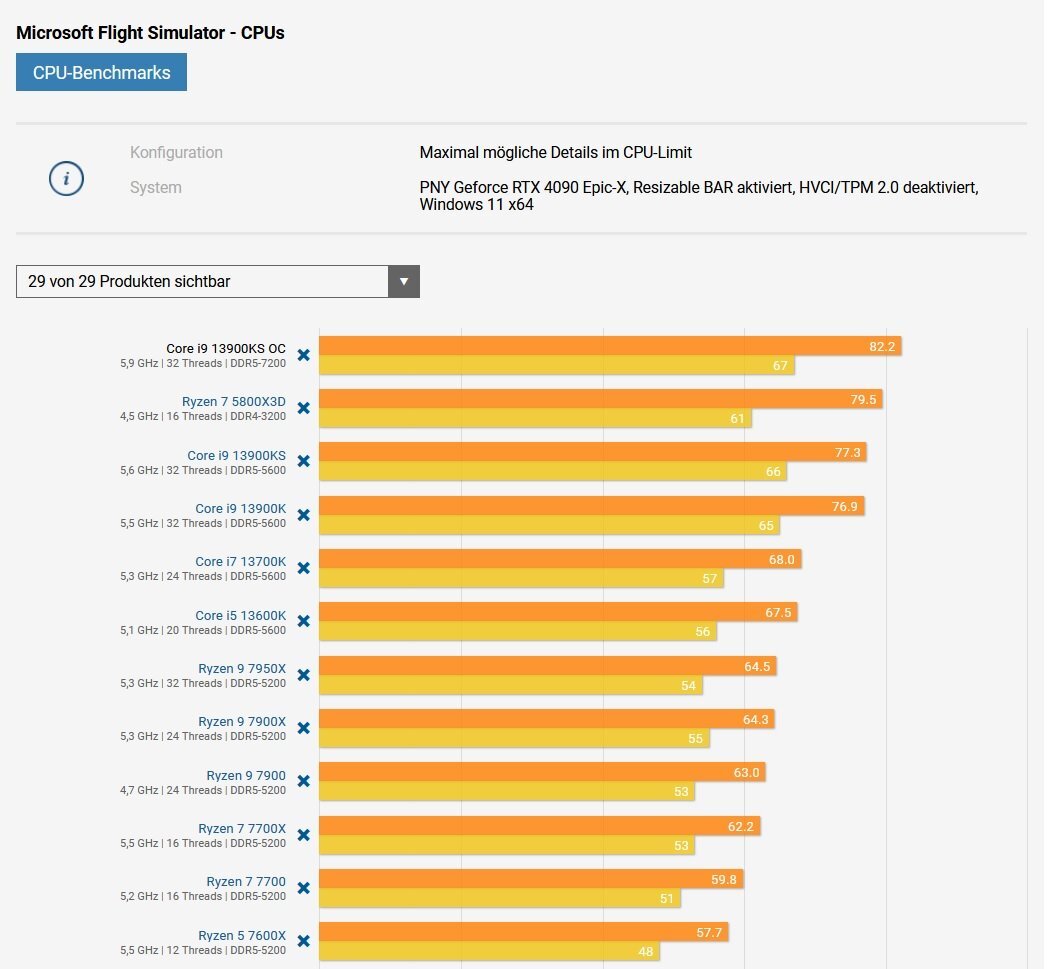1064x969 pixels.
Task: Click the yellow 61 bar
Action: (x=535, y=418)
